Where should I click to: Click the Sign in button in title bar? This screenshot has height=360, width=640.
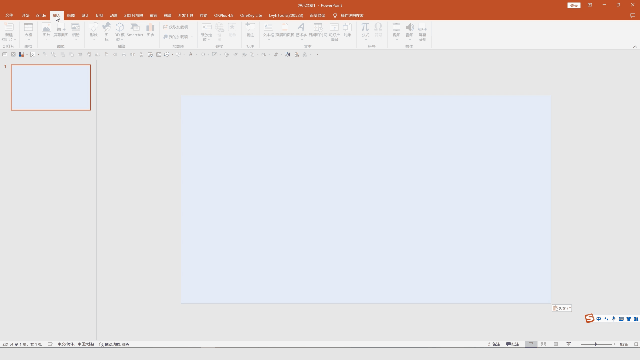pyautogui.click(x=574, y=5)
